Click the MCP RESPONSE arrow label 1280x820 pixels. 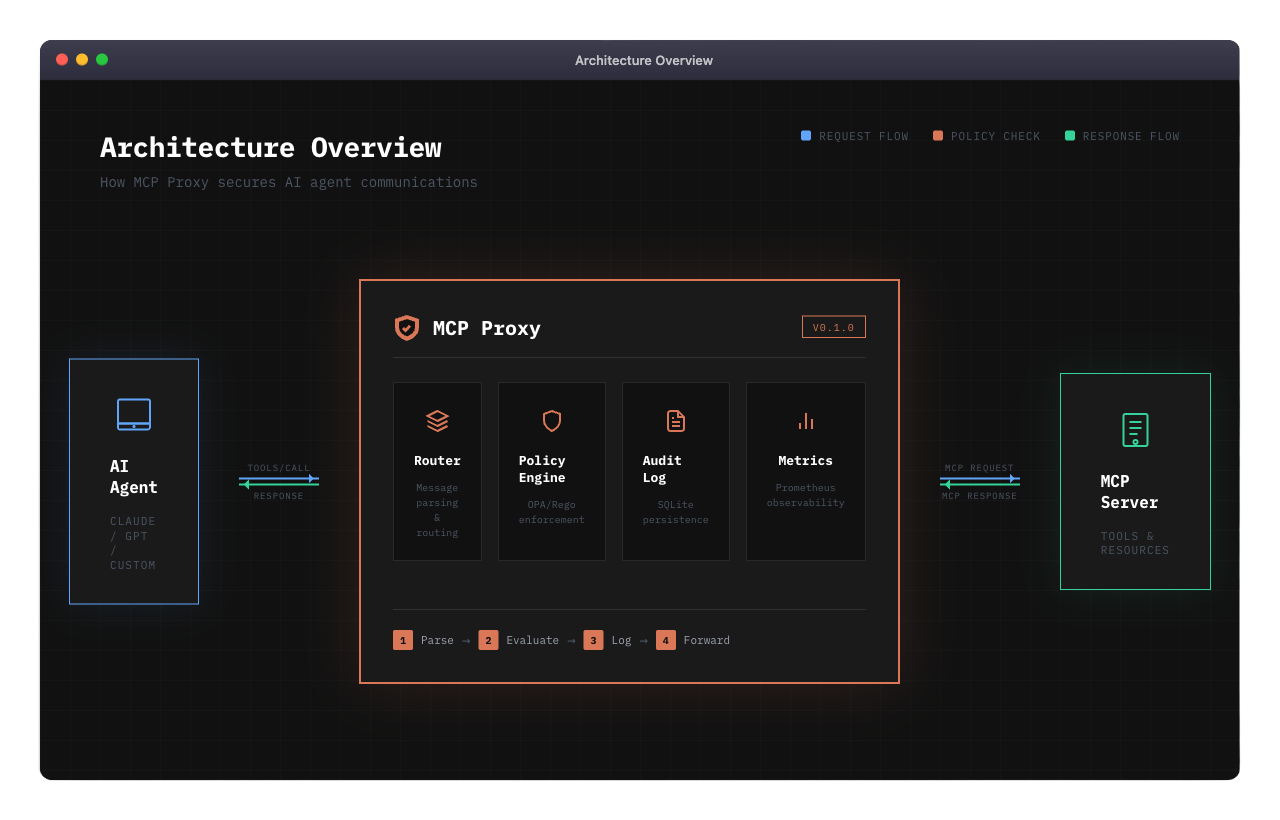coord(979,496)
